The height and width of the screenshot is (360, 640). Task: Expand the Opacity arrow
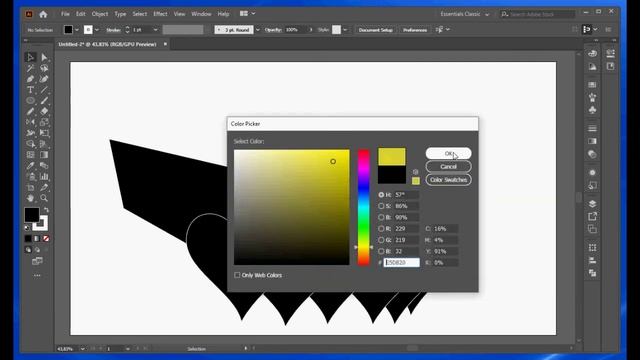(311, 30)
